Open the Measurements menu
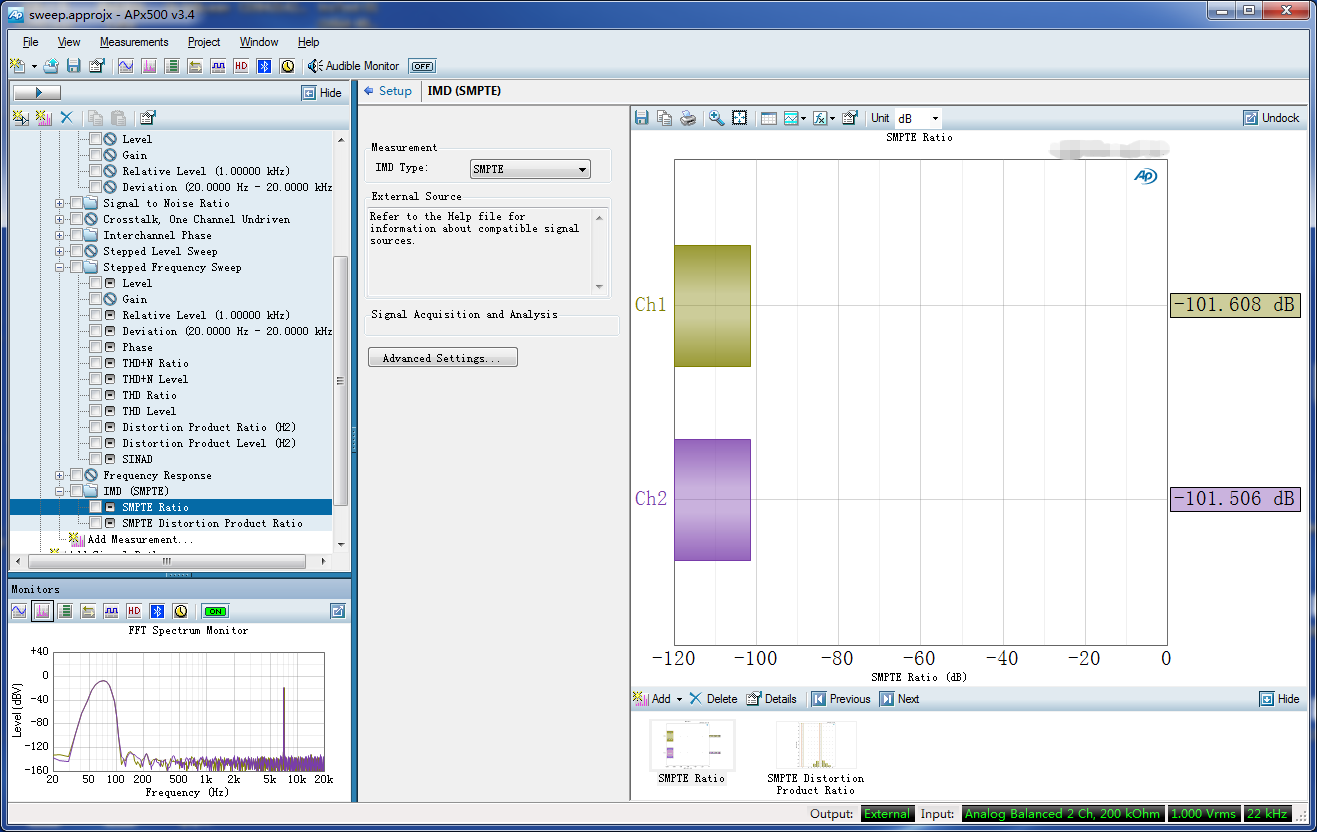The height and width of the screenshot is (832, 1317). pos(134,42)
